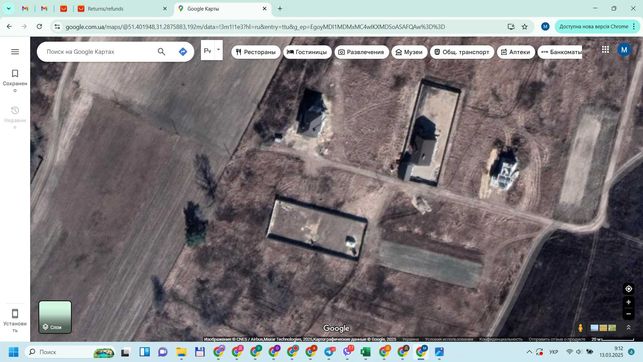Image resolution: width=643 pixels, height=362 pixels.
Task: Open the tab search dropdown in Chrome
Action: [x=8, y=8]
